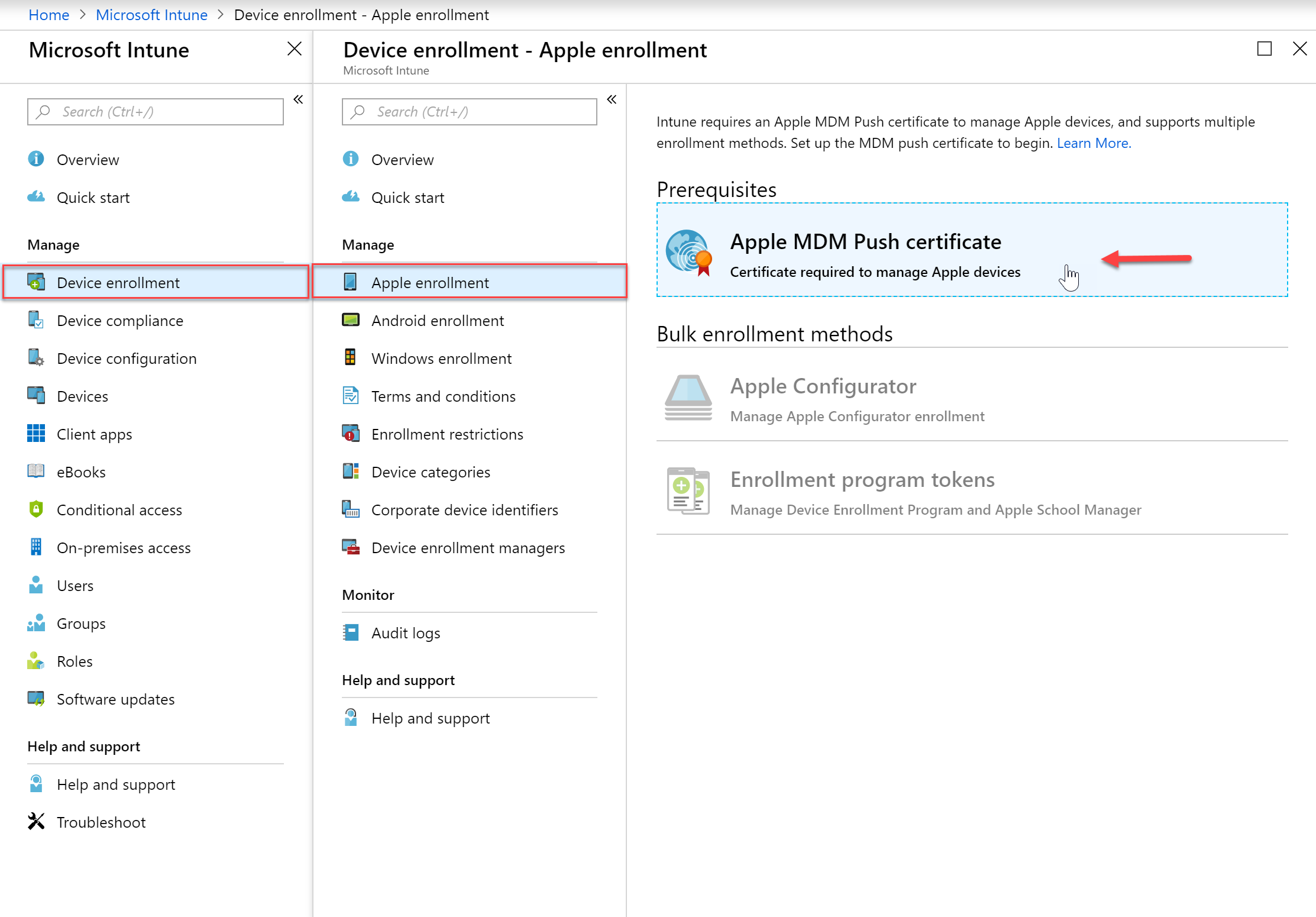Click the Apple Configurator icon
The width and height of the screenshot is (1316, 917).
[x=688, y=397]
